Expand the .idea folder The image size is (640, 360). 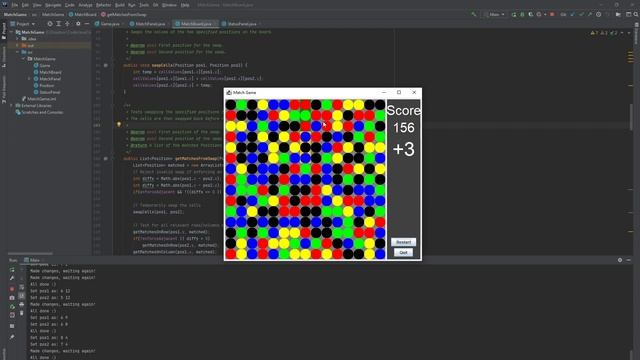(17, 39)
